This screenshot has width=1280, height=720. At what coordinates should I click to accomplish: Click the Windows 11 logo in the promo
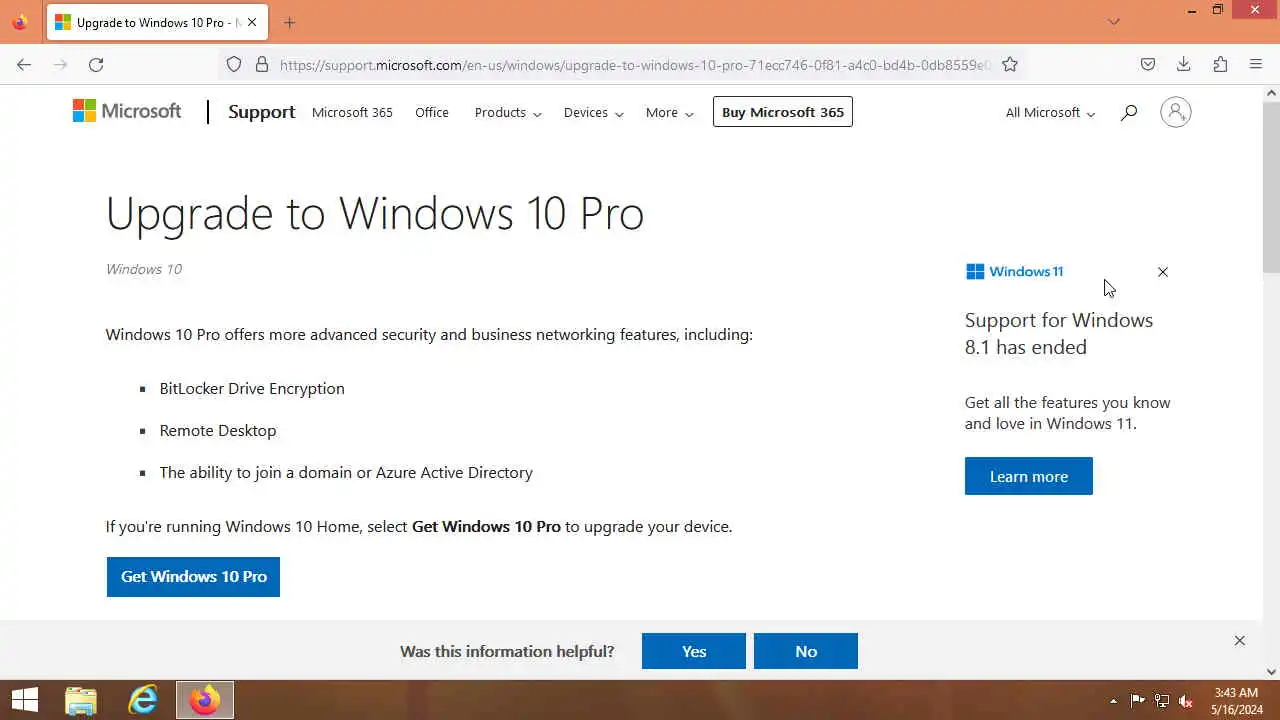click(1015, 271)
